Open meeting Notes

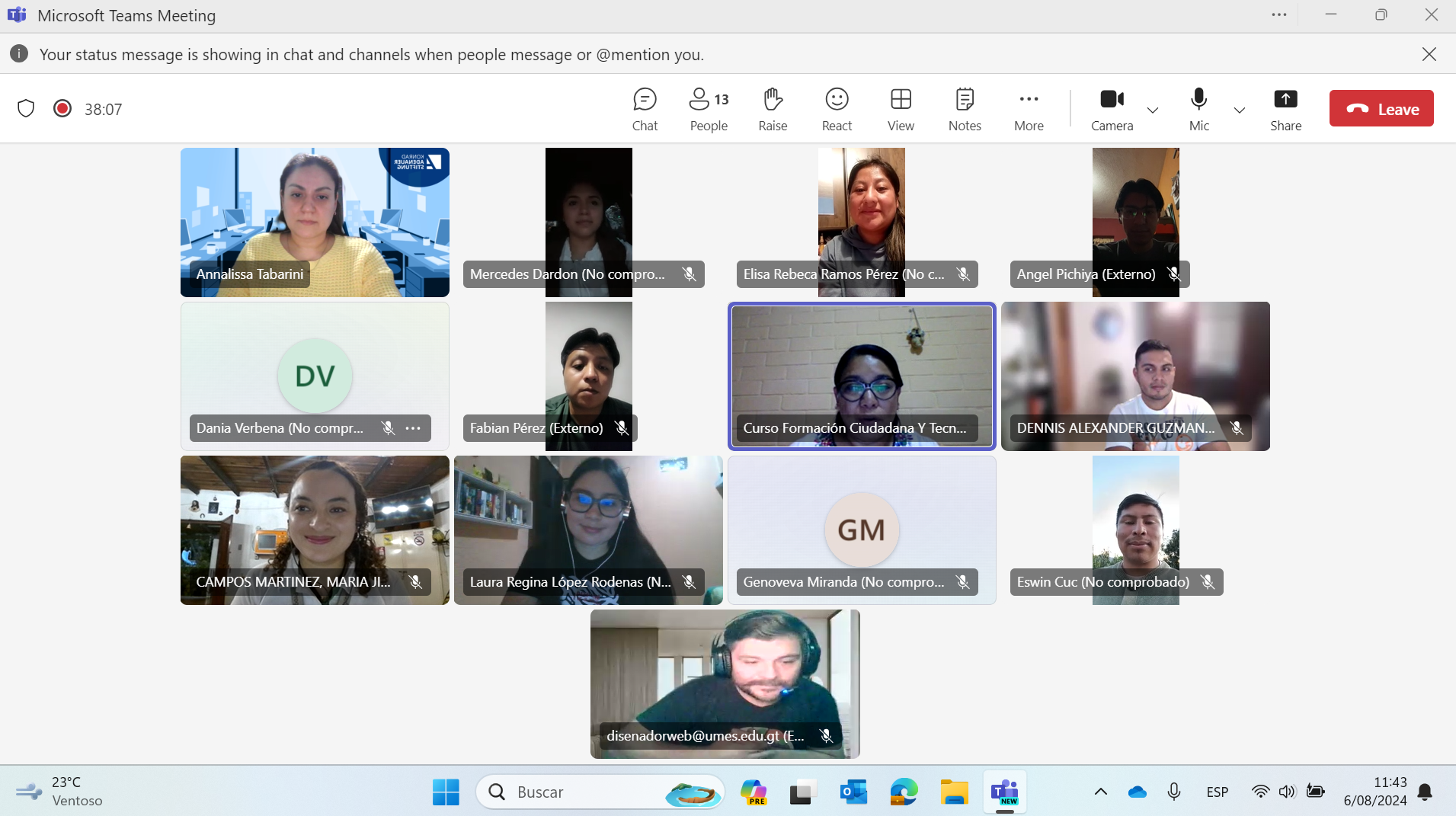pos(964,109)
